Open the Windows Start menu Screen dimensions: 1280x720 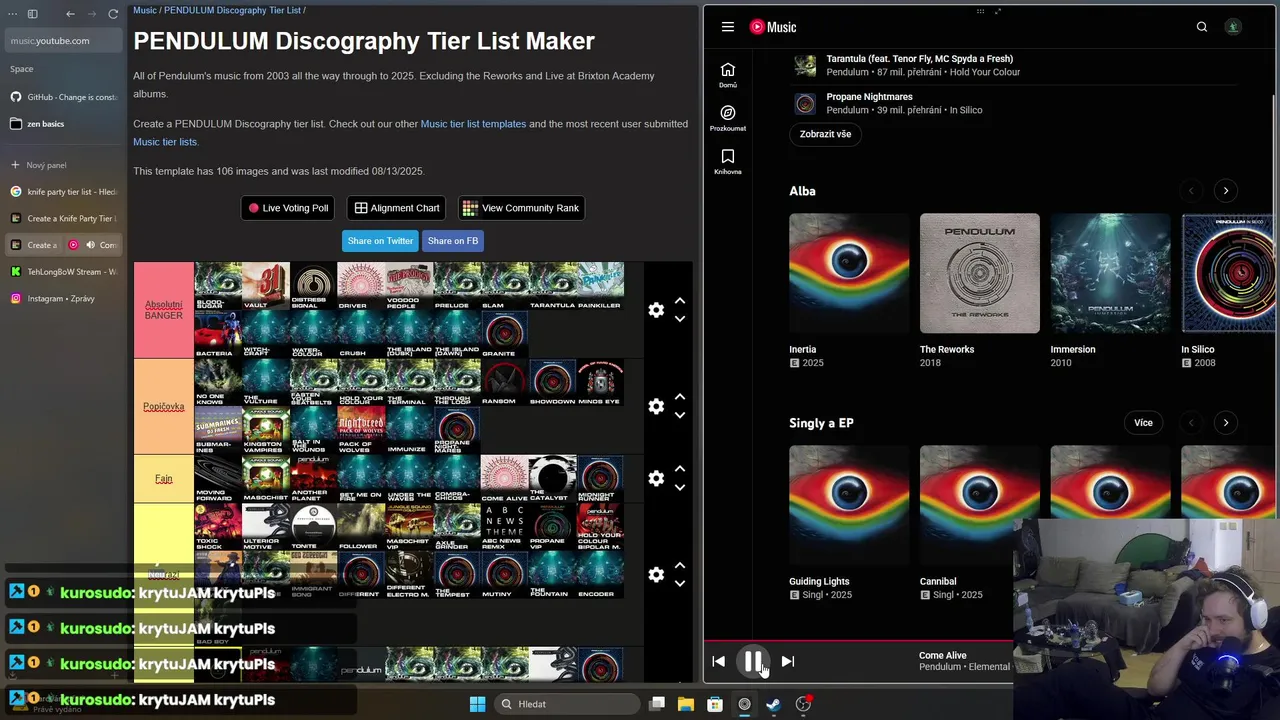(477, 704)
